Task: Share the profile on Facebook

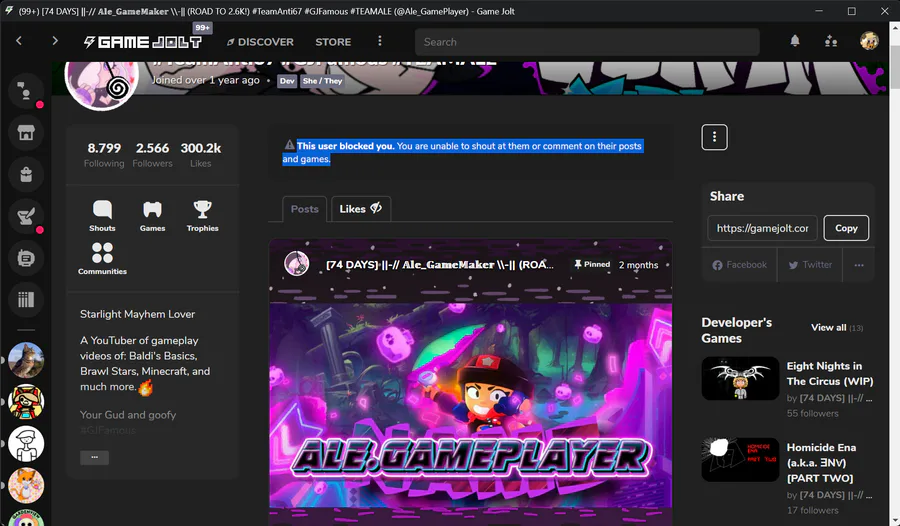Action: click(x=739, y=265)
